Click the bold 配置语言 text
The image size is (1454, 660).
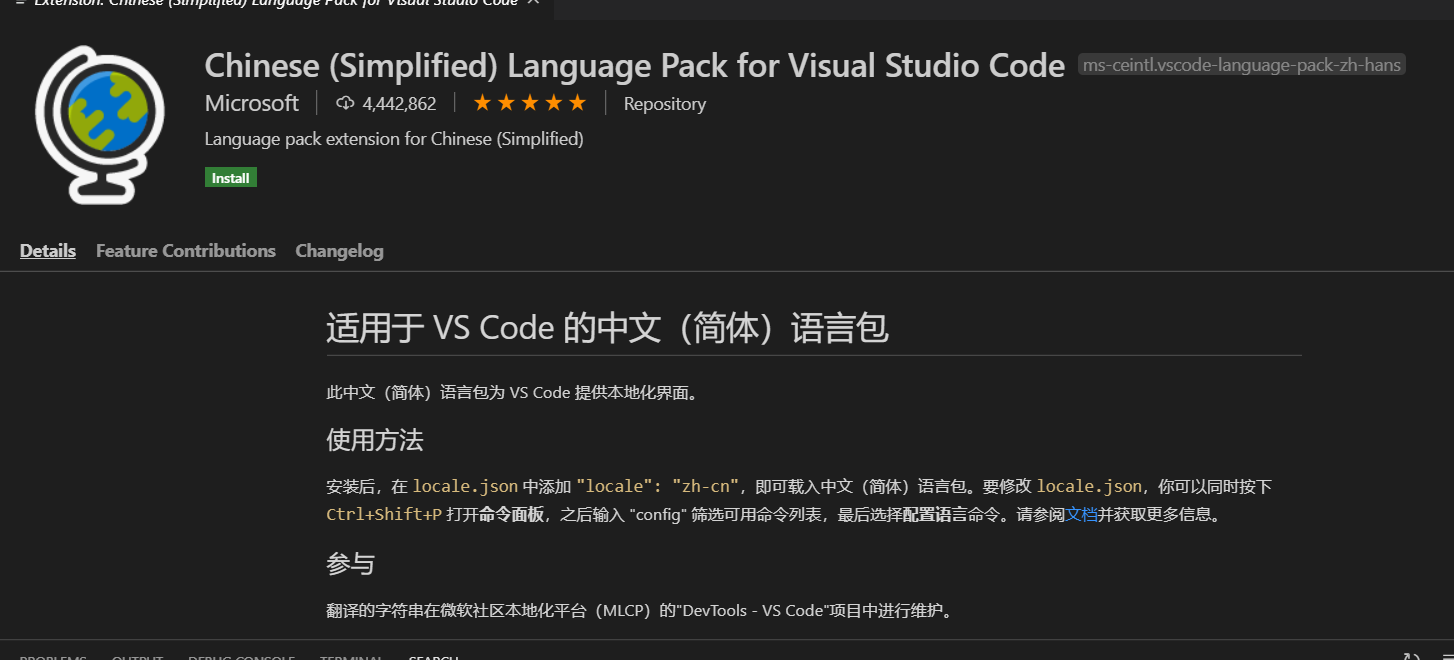935,515
